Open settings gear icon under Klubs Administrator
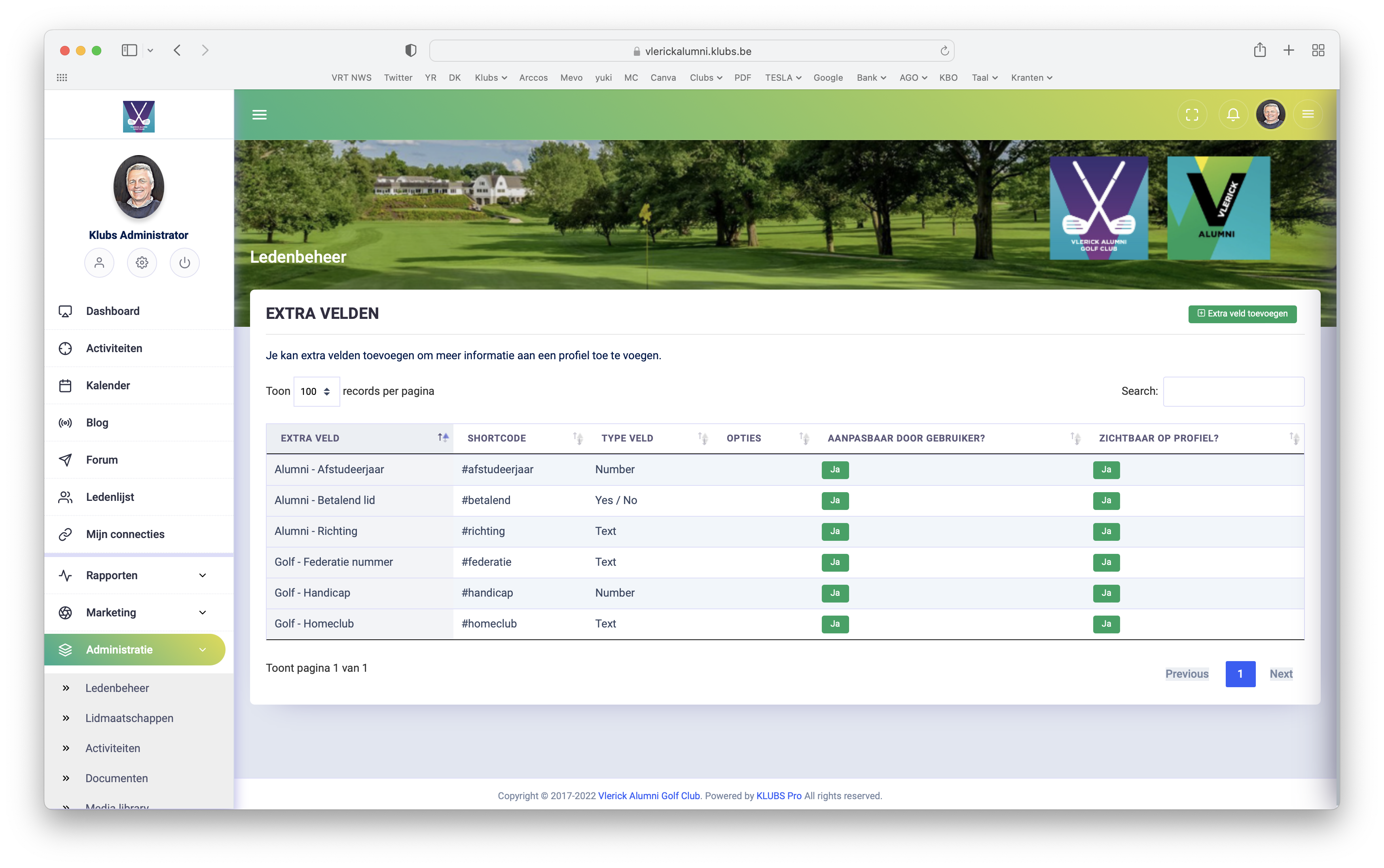 (x=142, y=263)
